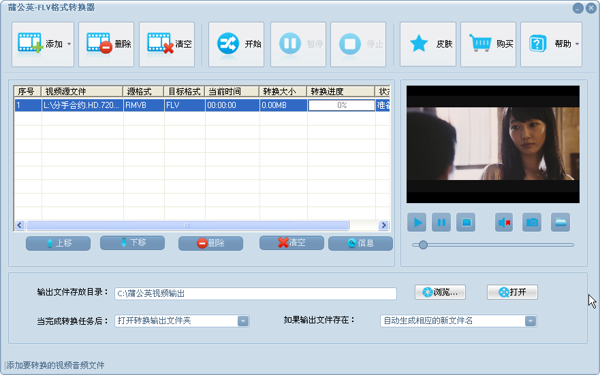
Task: Open the 皮肤 skin star button
Action: [428, 44]
